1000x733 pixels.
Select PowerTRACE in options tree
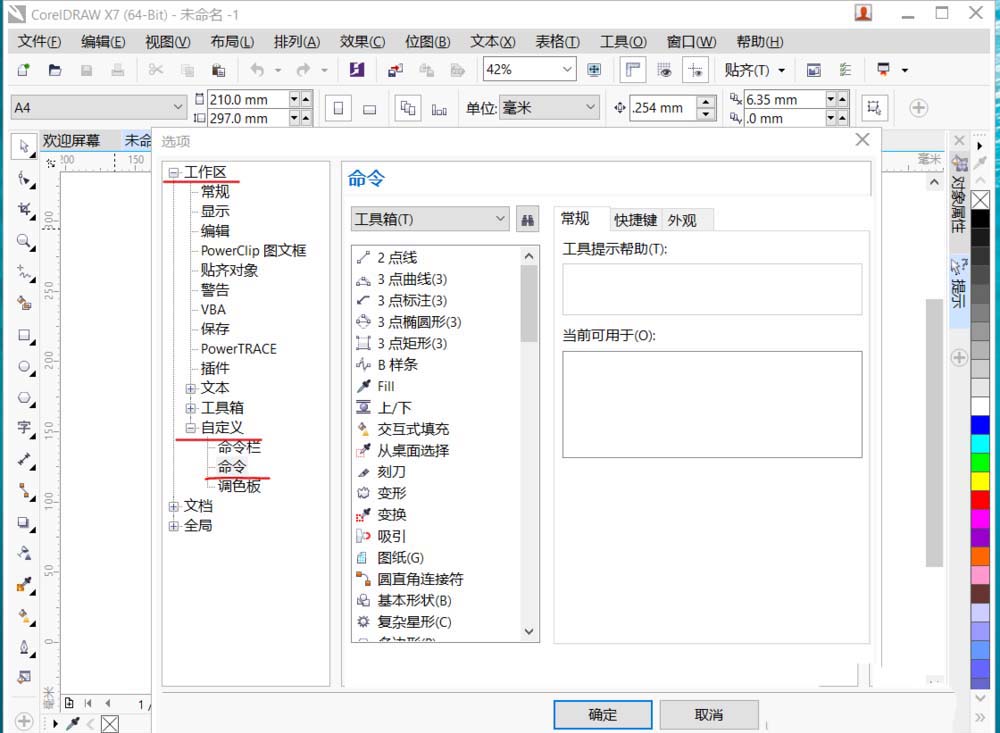(239, 349)
